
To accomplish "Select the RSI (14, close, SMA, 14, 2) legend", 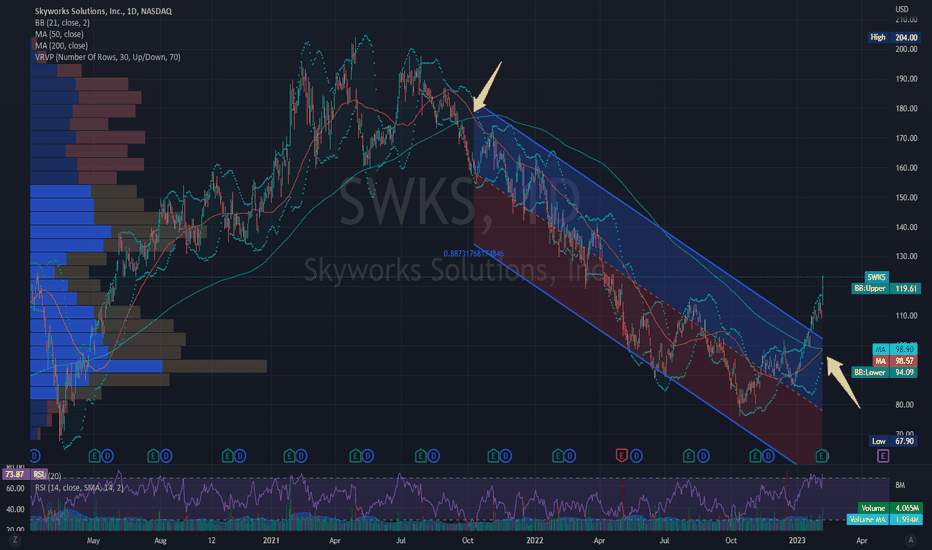I will click(x=79, y=488).
